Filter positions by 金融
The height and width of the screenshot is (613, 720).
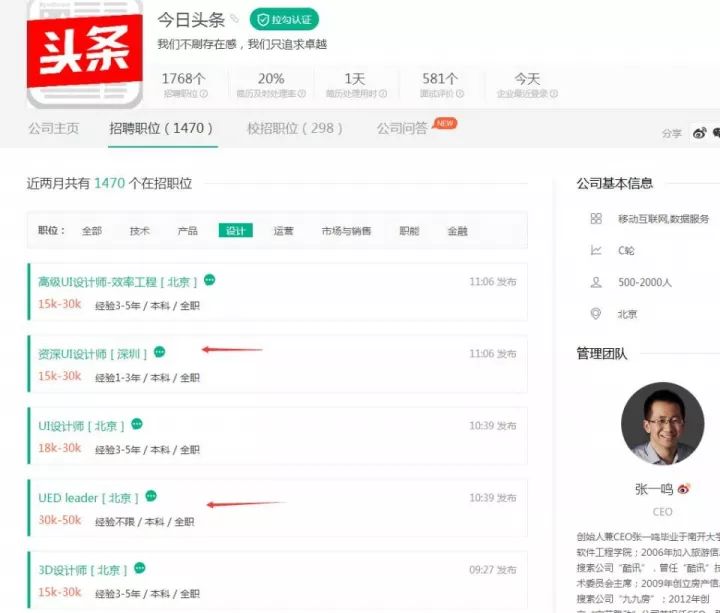(x=457, y=231)
